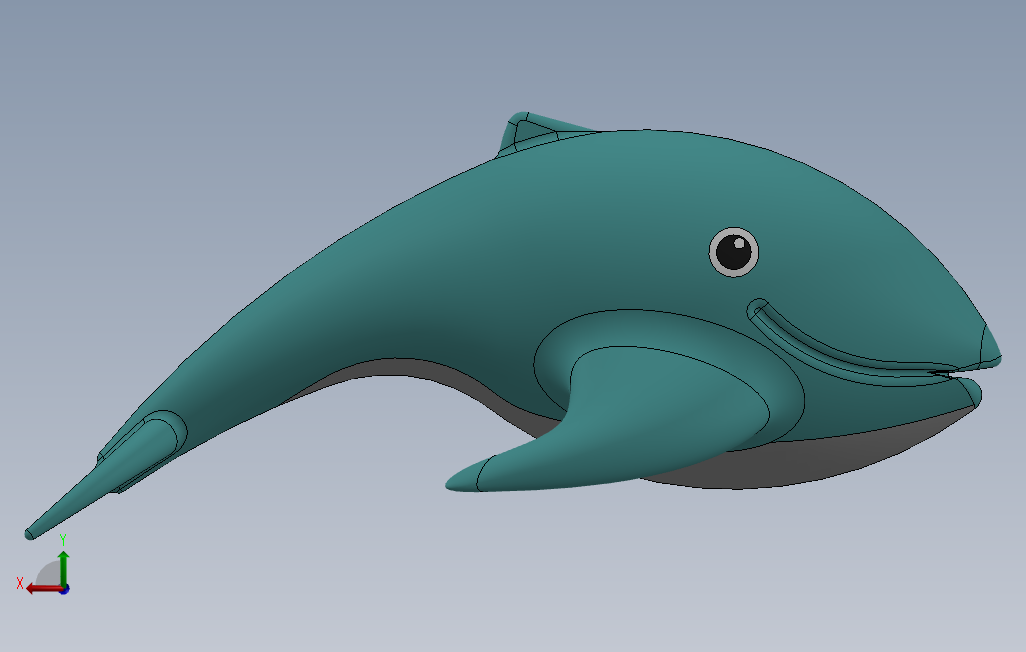The height and width of the screenshot is (652, 1026).
Task: Click the blue Z axis dot on triad
Action: tap(65, 590)
